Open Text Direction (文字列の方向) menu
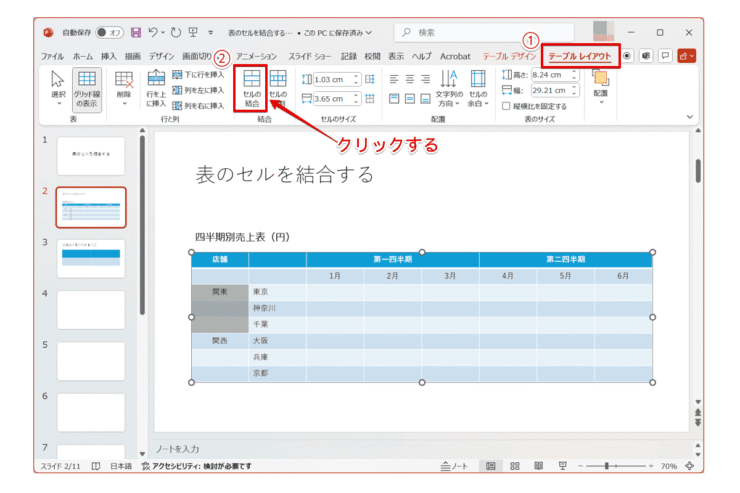Screen dimensions: 740x493 (449, 89)
